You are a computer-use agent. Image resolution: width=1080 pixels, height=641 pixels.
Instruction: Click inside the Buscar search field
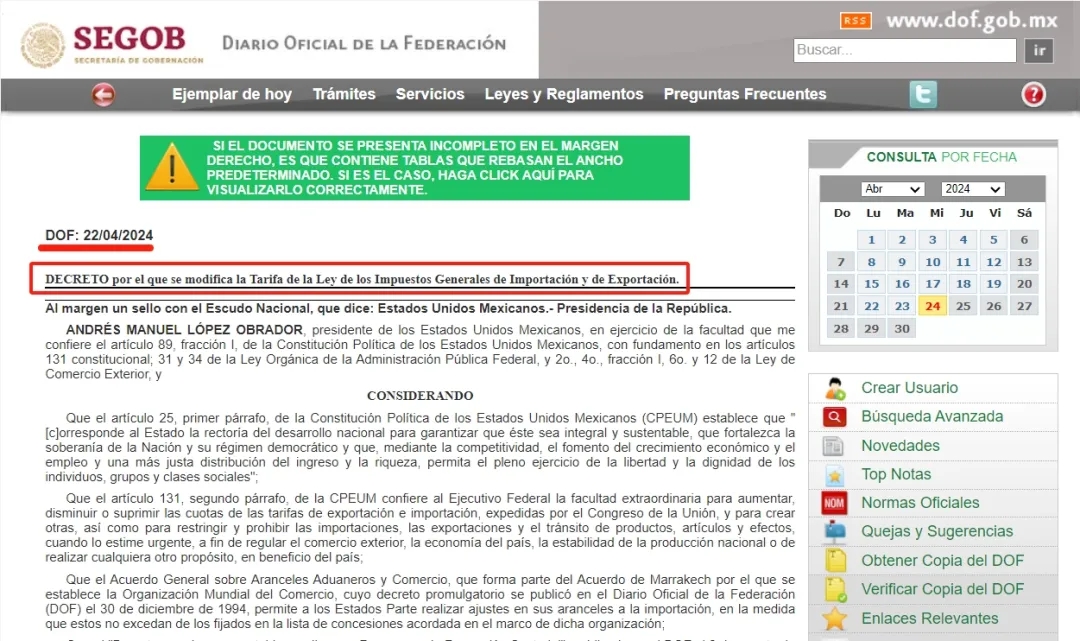tap(904, 50)
